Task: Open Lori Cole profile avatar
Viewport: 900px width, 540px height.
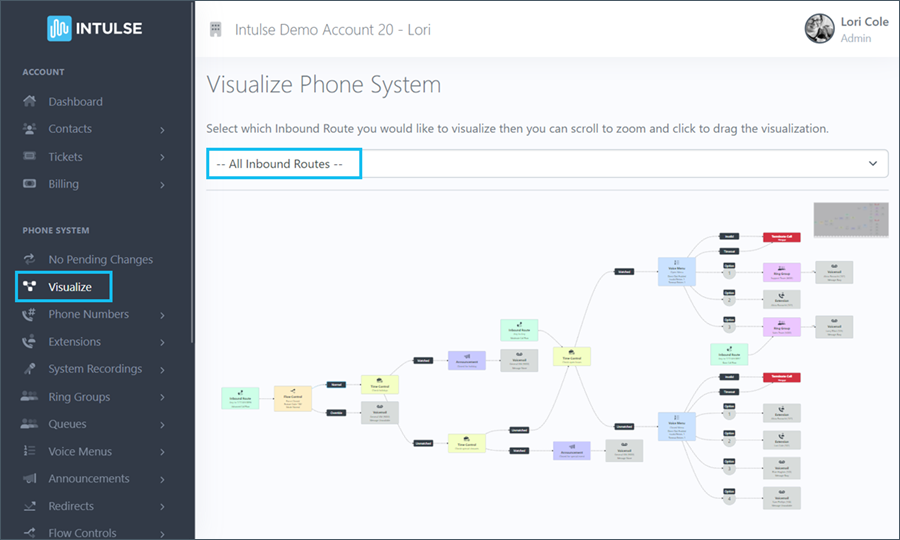Action: [819, 29]
